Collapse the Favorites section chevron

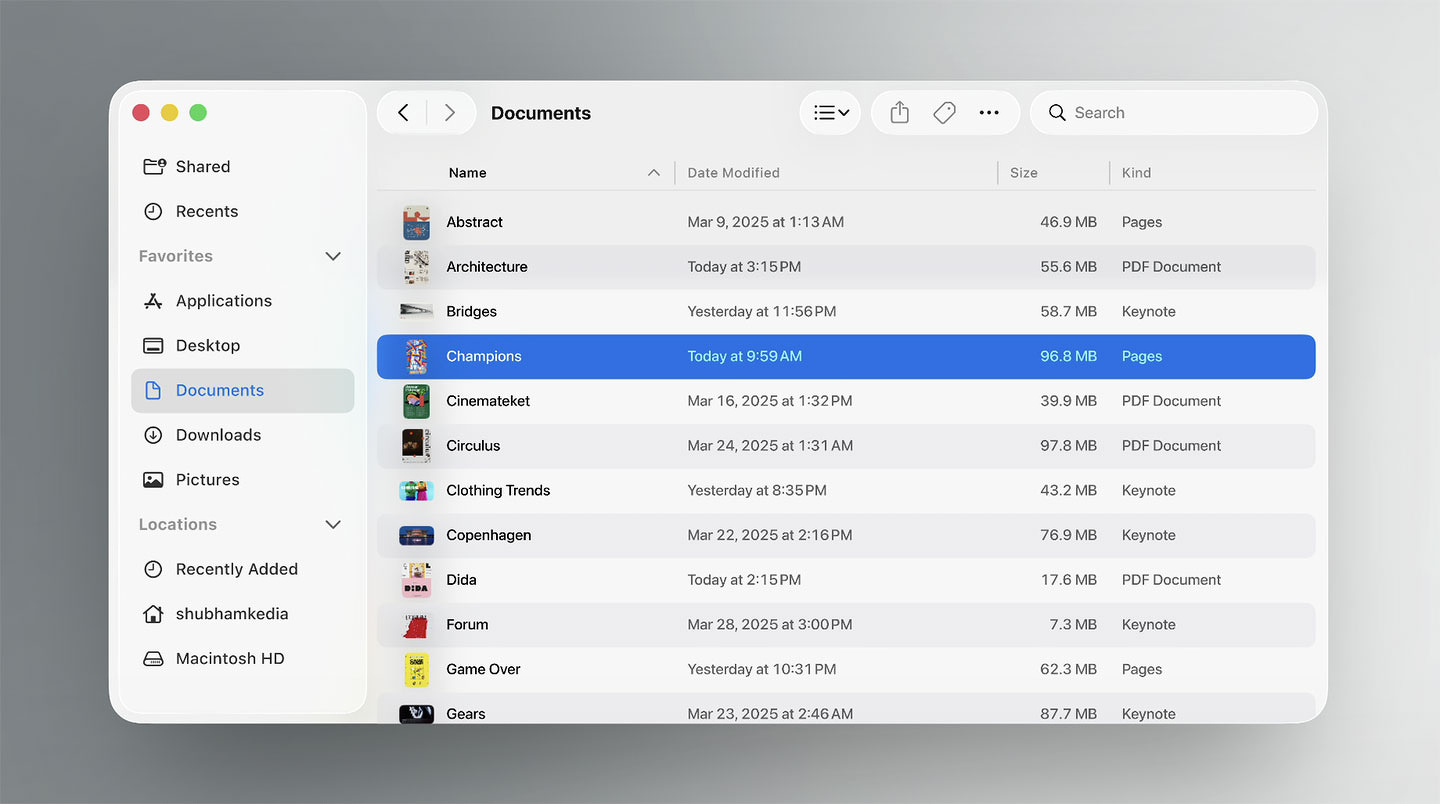click(x=333, y=256)
